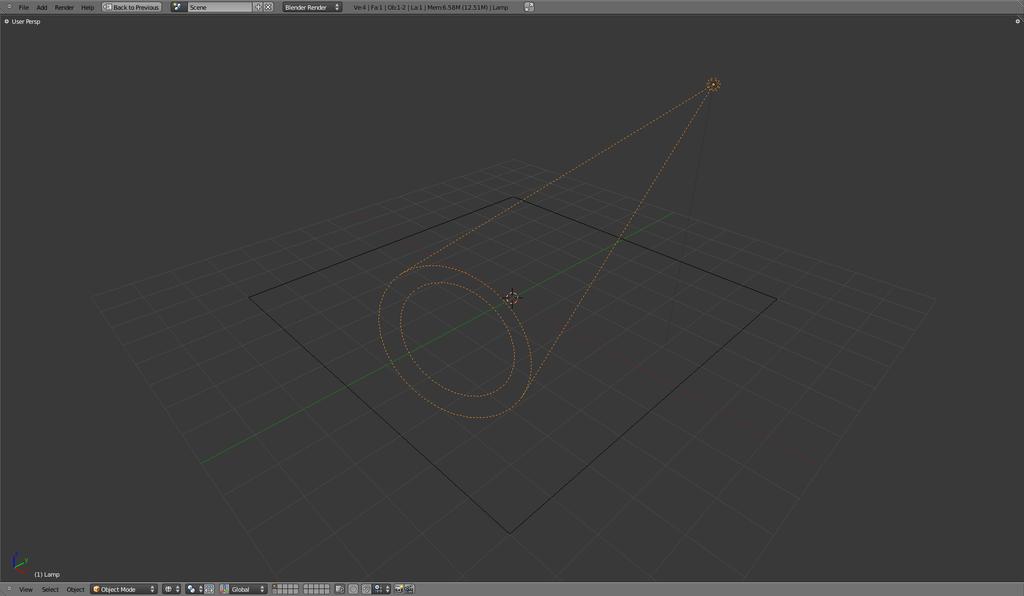Open the Help menu
Viewport: 1024px width, 596px height.
tap(88, 7)
